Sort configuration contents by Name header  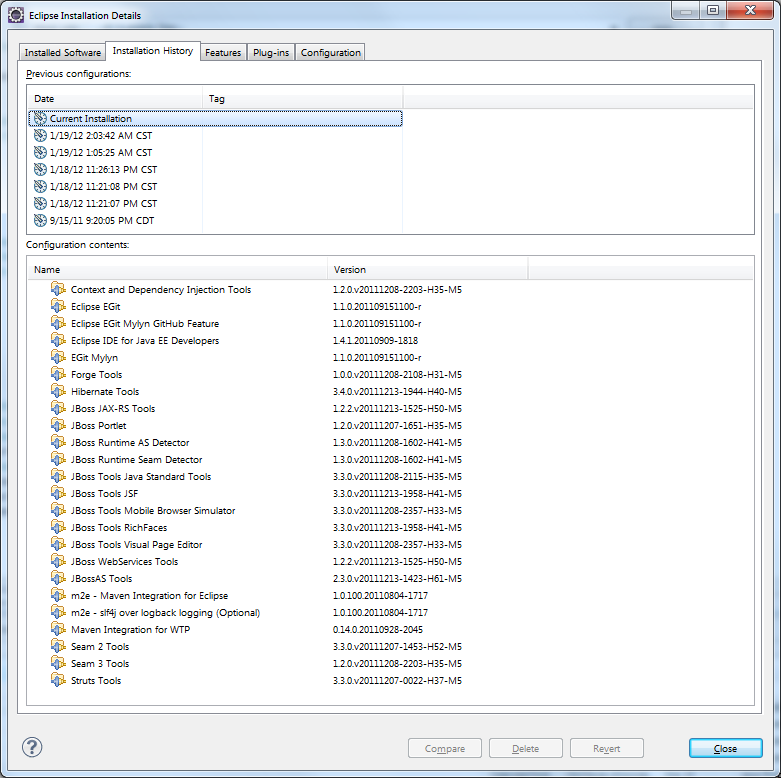click(x=177, y=269)
